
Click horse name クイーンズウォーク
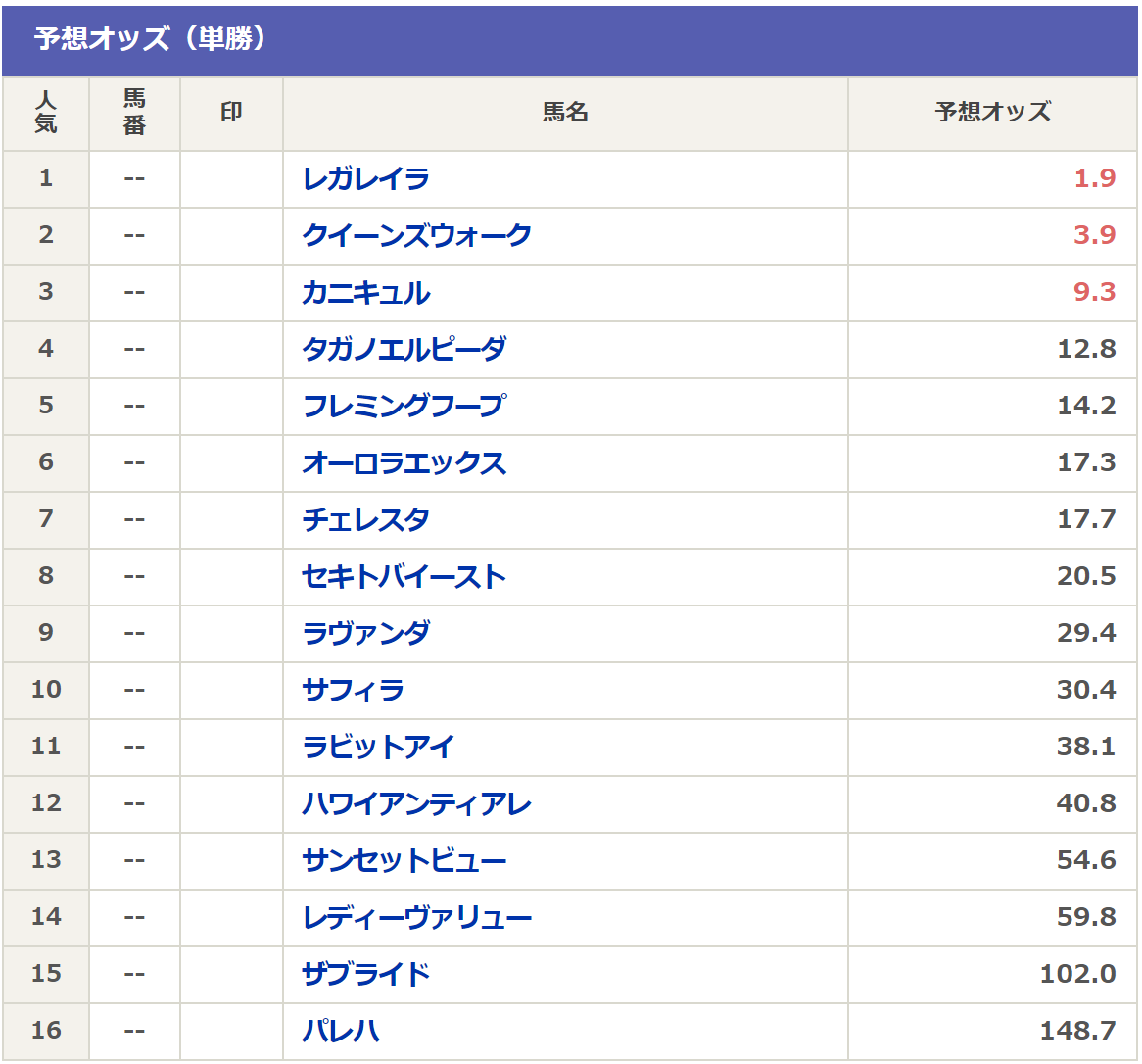(x=416, y=236)
